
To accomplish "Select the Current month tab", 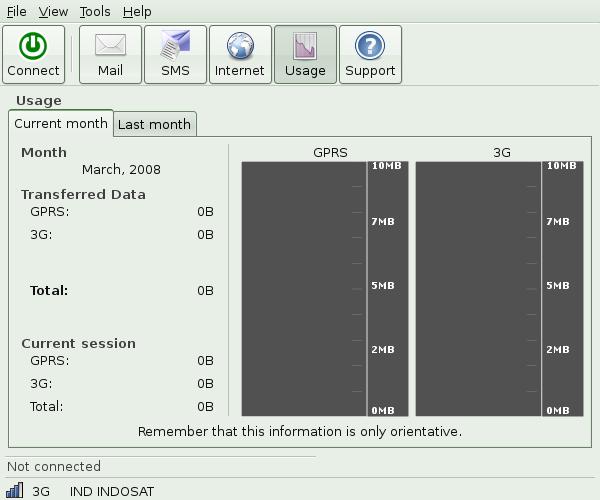I will coord(61,124).
